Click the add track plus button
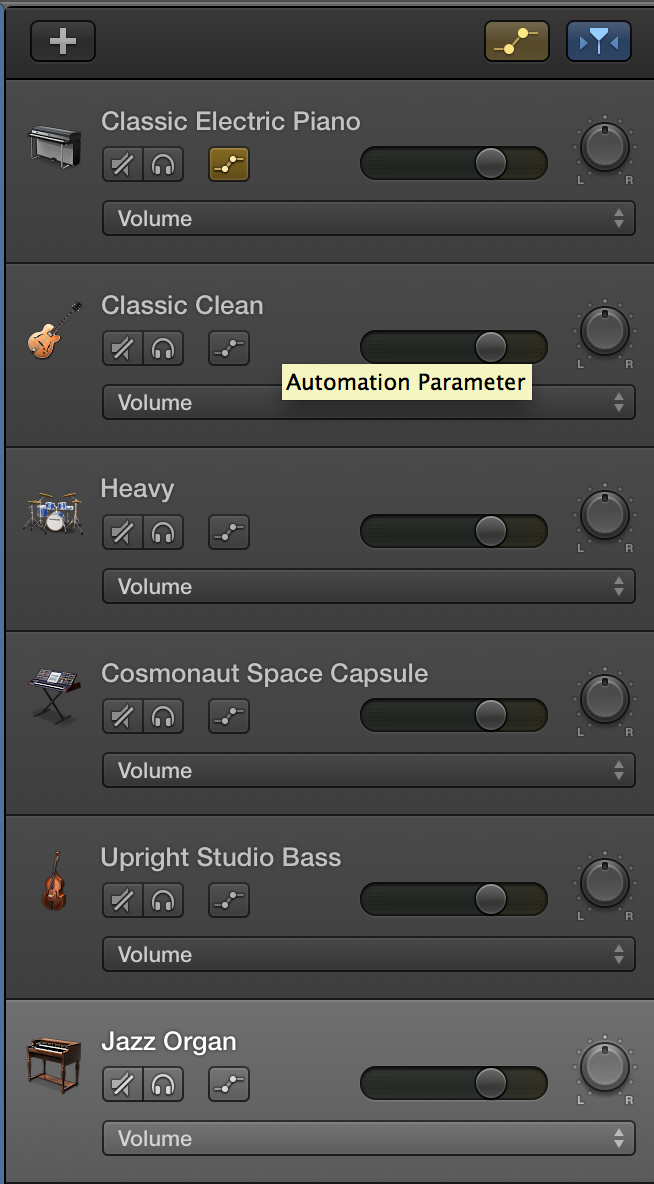Image resolution: width=654 pixels, height=1184 pixels. point(63,41)
